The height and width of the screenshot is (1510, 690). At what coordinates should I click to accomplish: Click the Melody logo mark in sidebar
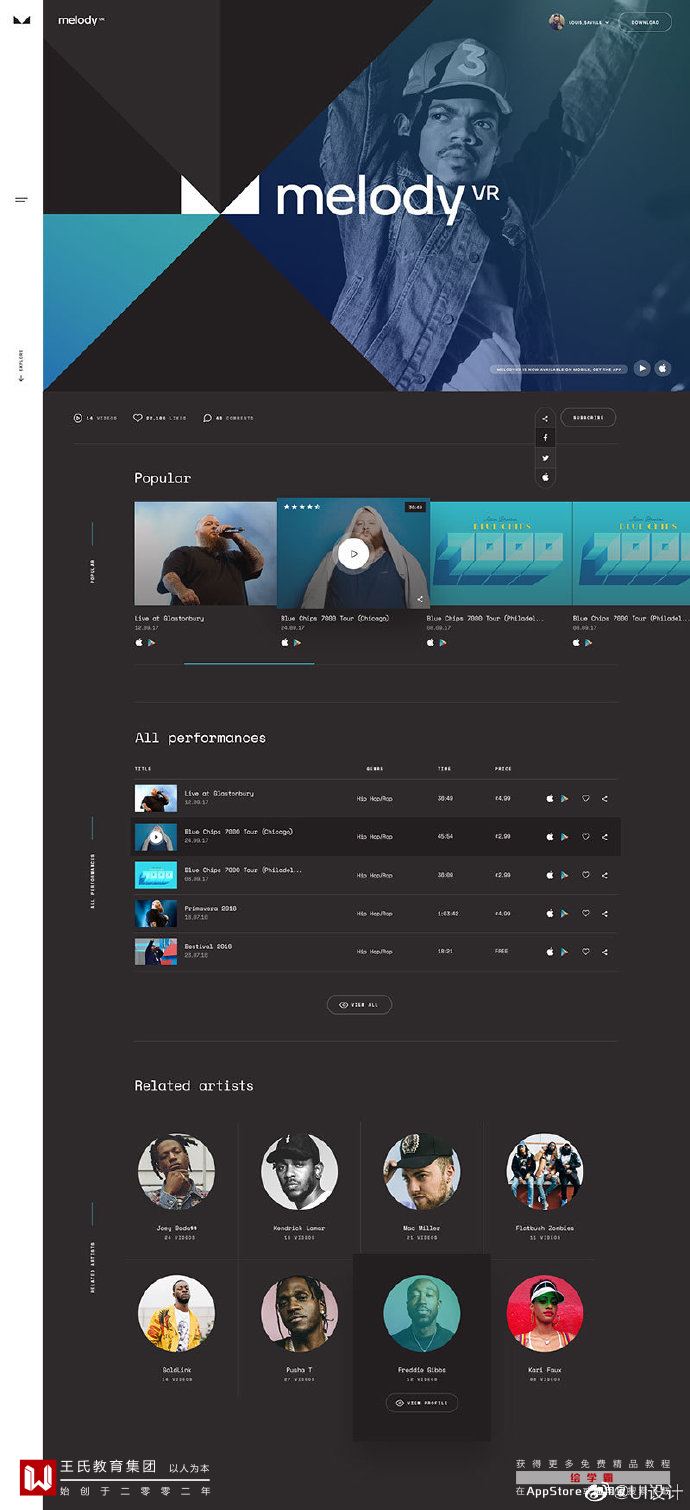tap(21, 20)
